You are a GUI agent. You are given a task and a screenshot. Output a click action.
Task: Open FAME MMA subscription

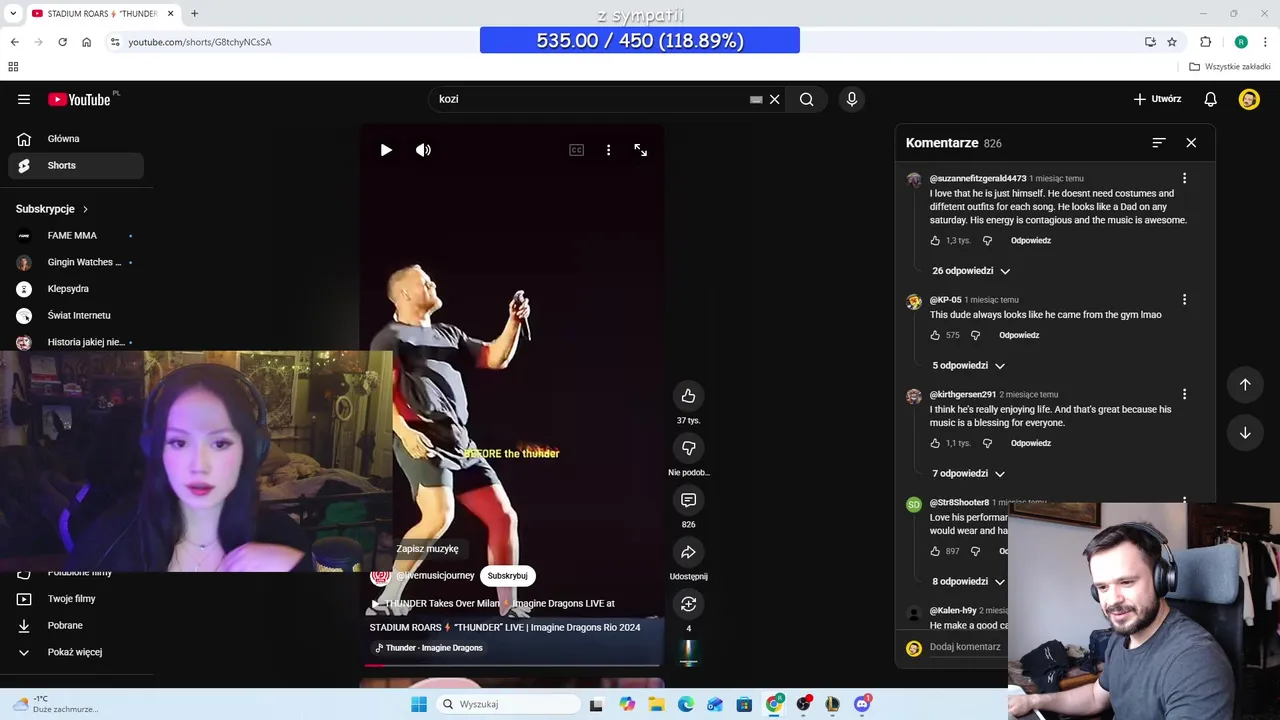pos(76,236)
